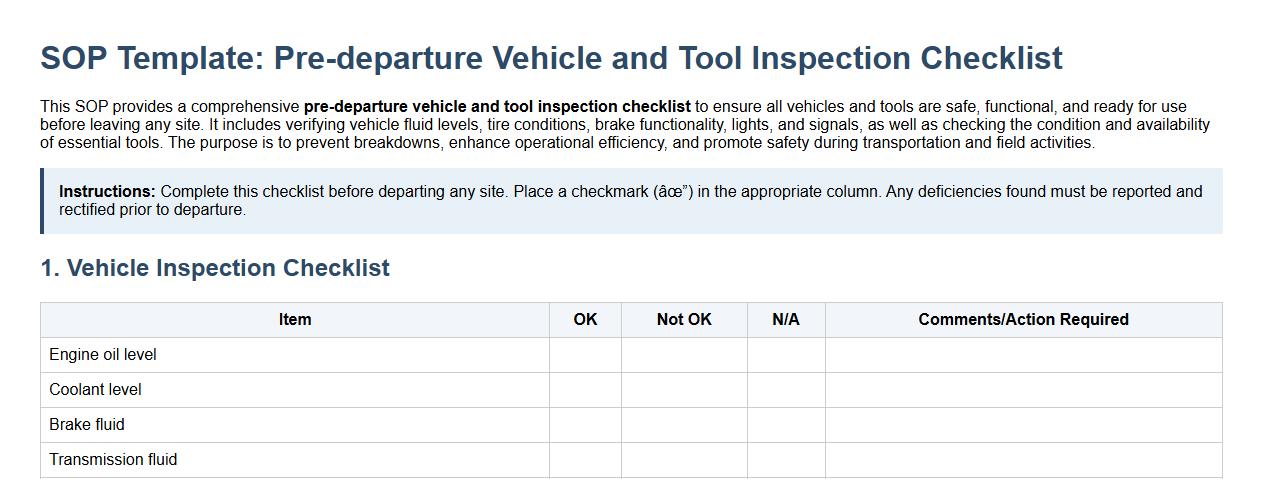Click the comments cell for Engine oil level
This screenshot has width=1263, height=479.
[x=1023, y=355]
